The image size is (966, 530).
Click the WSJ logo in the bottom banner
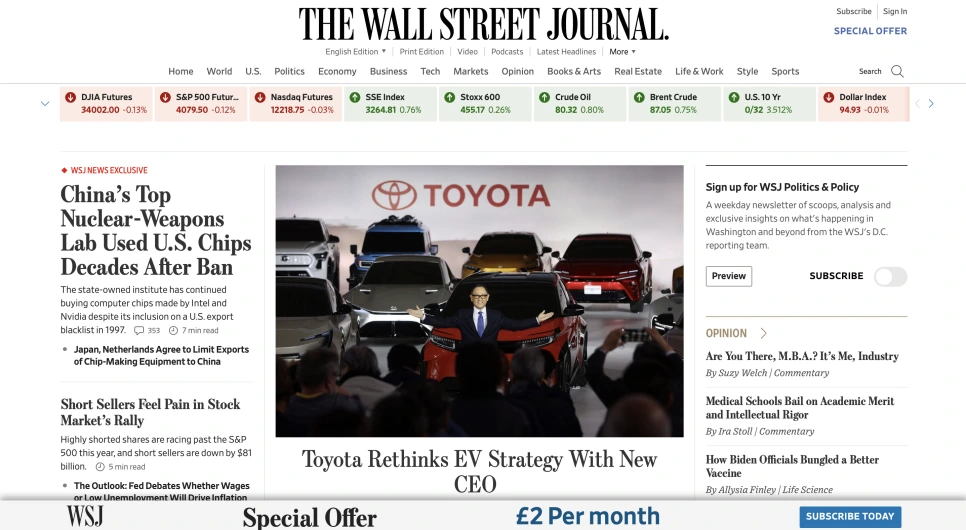(x=85, y=516)
